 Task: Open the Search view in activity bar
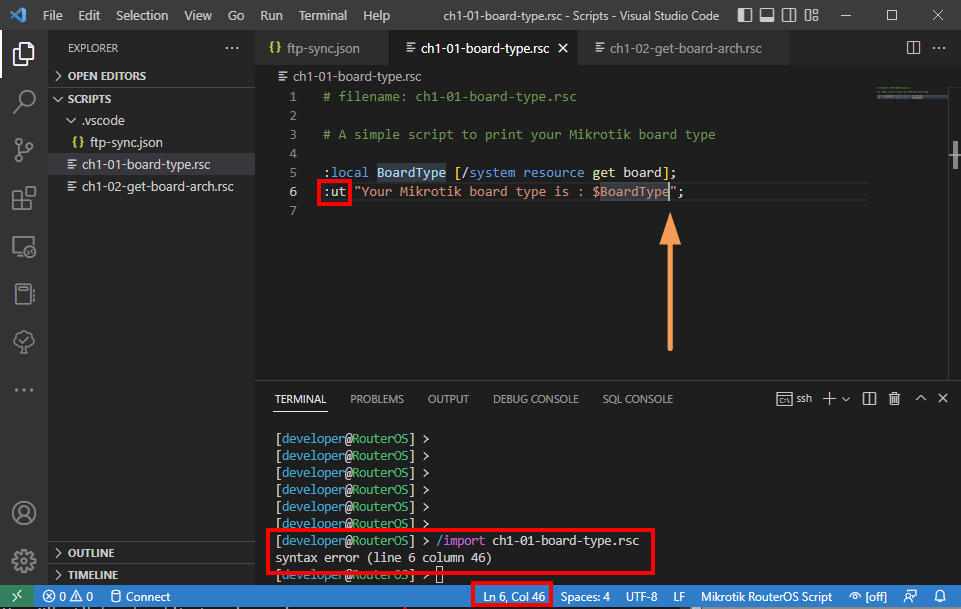coord(24,102)
